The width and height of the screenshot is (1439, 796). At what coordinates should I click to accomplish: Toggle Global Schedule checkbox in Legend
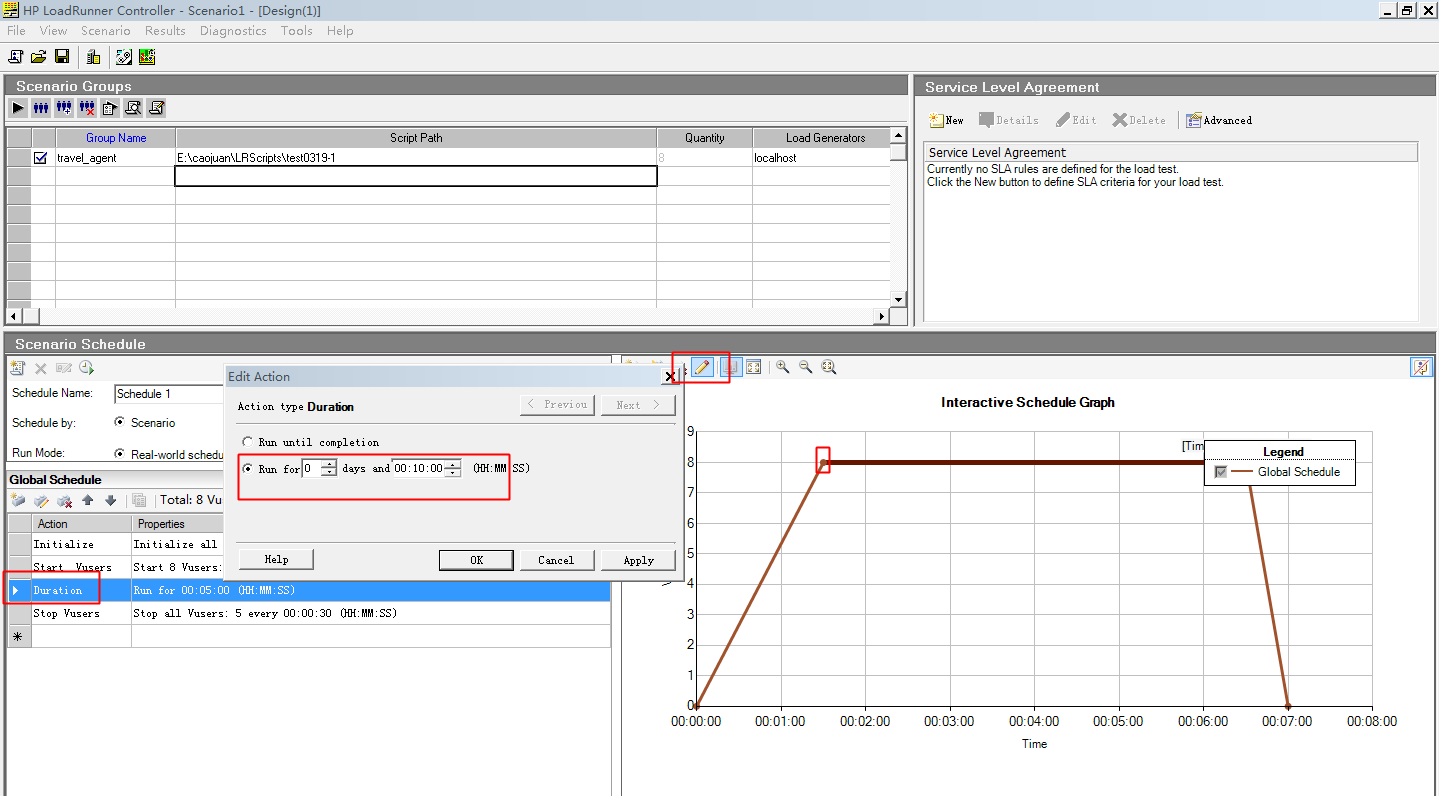coord(1220,472)
